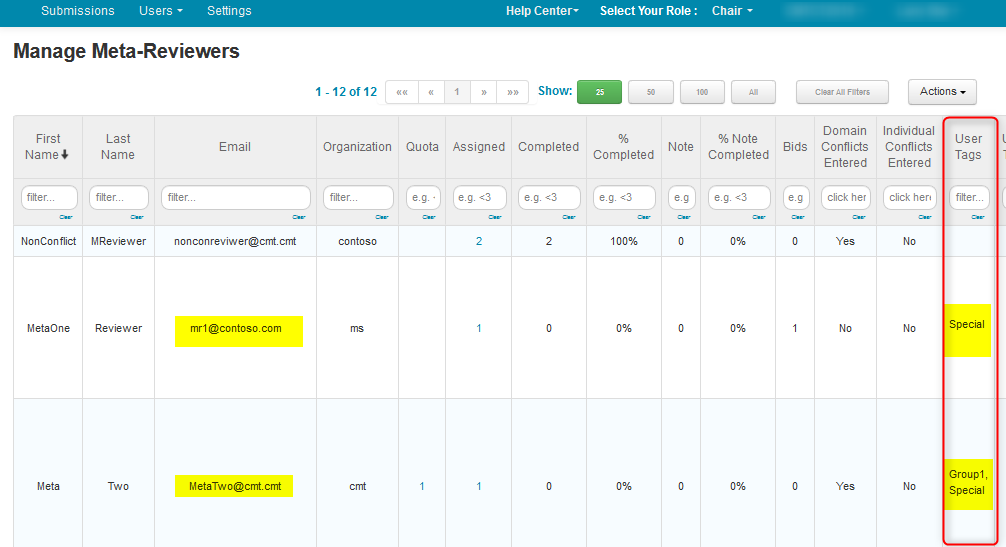Open the Settings menu item
This screenshot has width=1006, height=547.
click(x=229, y=11)
